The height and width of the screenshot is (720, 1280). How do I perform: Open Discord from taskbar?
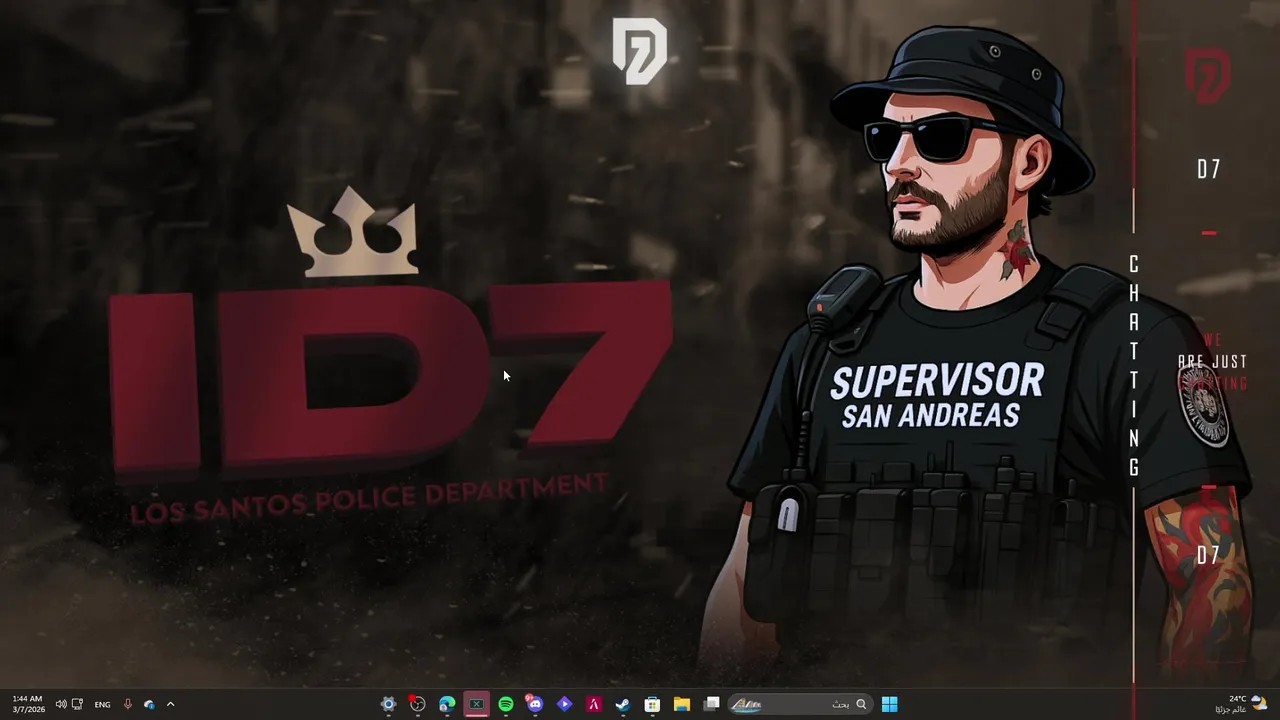pyautogui.click(x=535, y=704)
